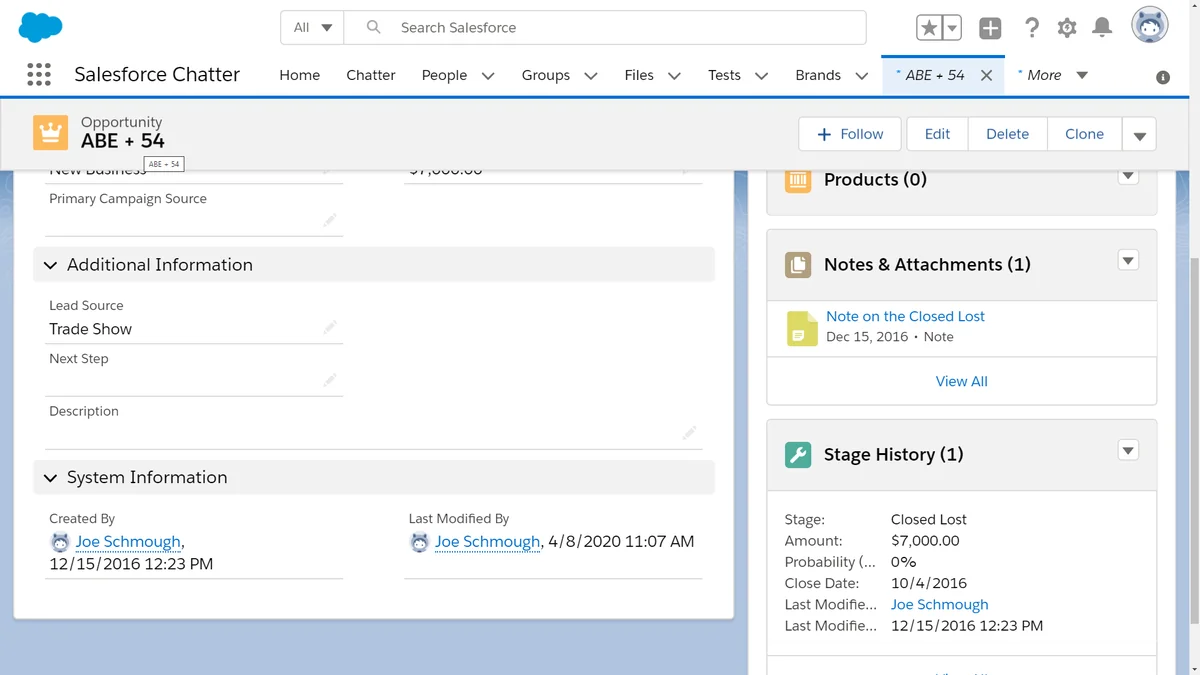This screenshot has width=1200, height=675.
Task: Open the Brands tab dropdown arrow
Action: 861,76
